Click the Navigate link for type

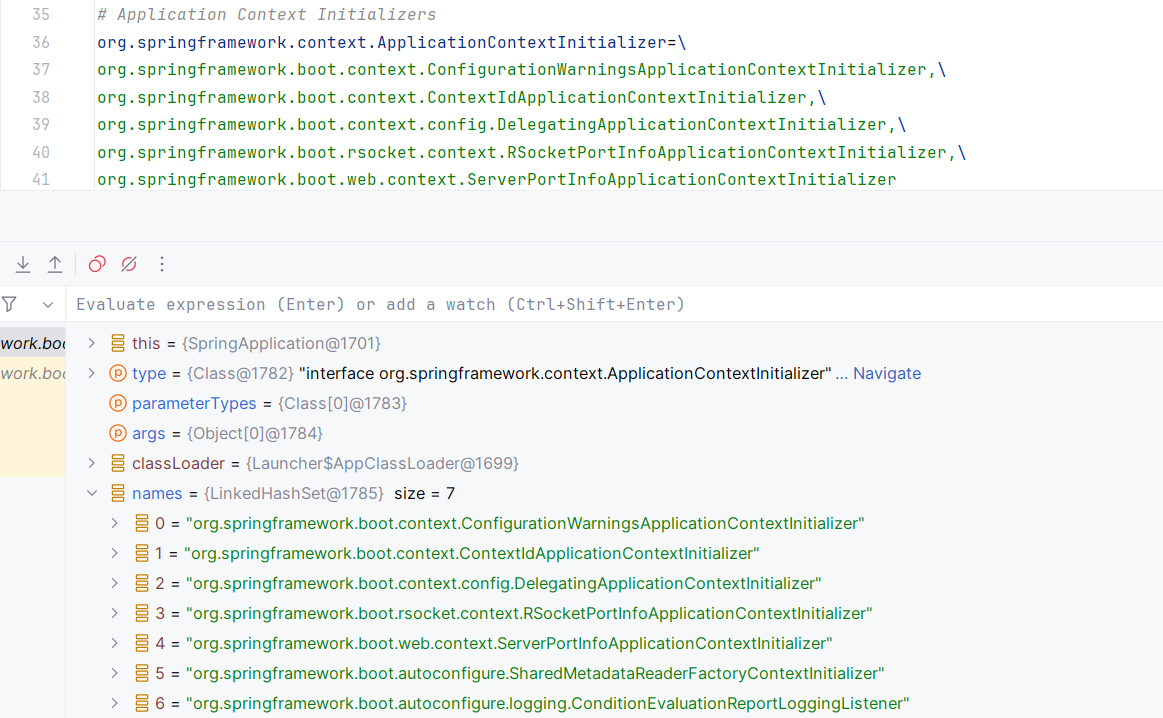pyautogui.click(x=887, y=374)
